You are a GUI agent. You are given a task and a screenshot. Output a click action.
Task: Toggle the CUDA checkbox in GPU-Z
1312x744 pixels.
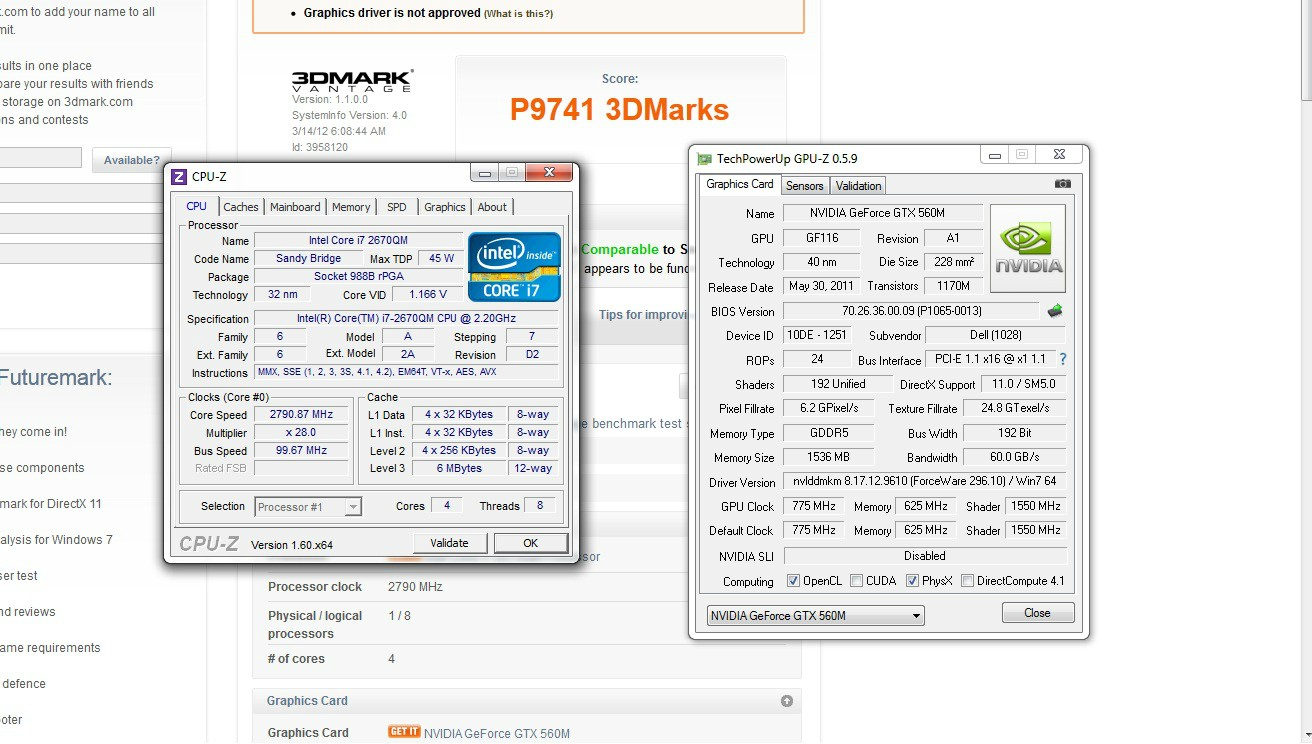pyautogui.click(x=856, y=581)
